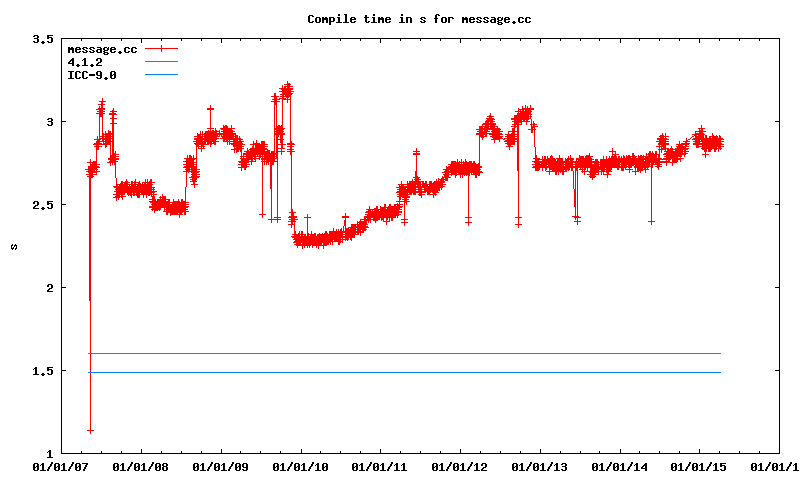Click the '2.5' y-axis tick label
800x480 pixels.
tap(42, 205)
